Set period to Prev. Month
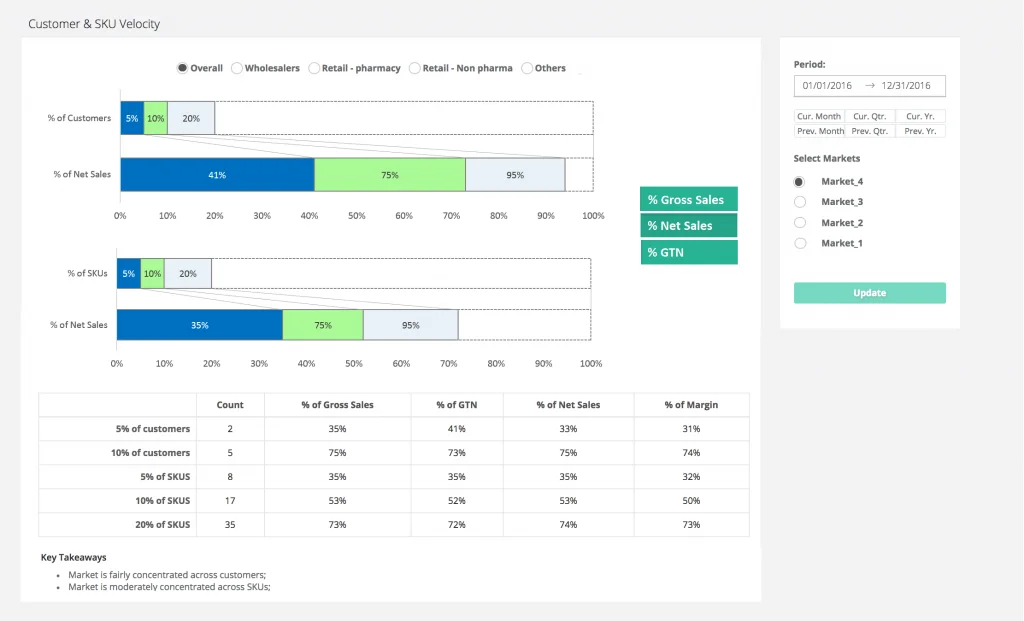 pyautogui.click(x=819, y=131)
